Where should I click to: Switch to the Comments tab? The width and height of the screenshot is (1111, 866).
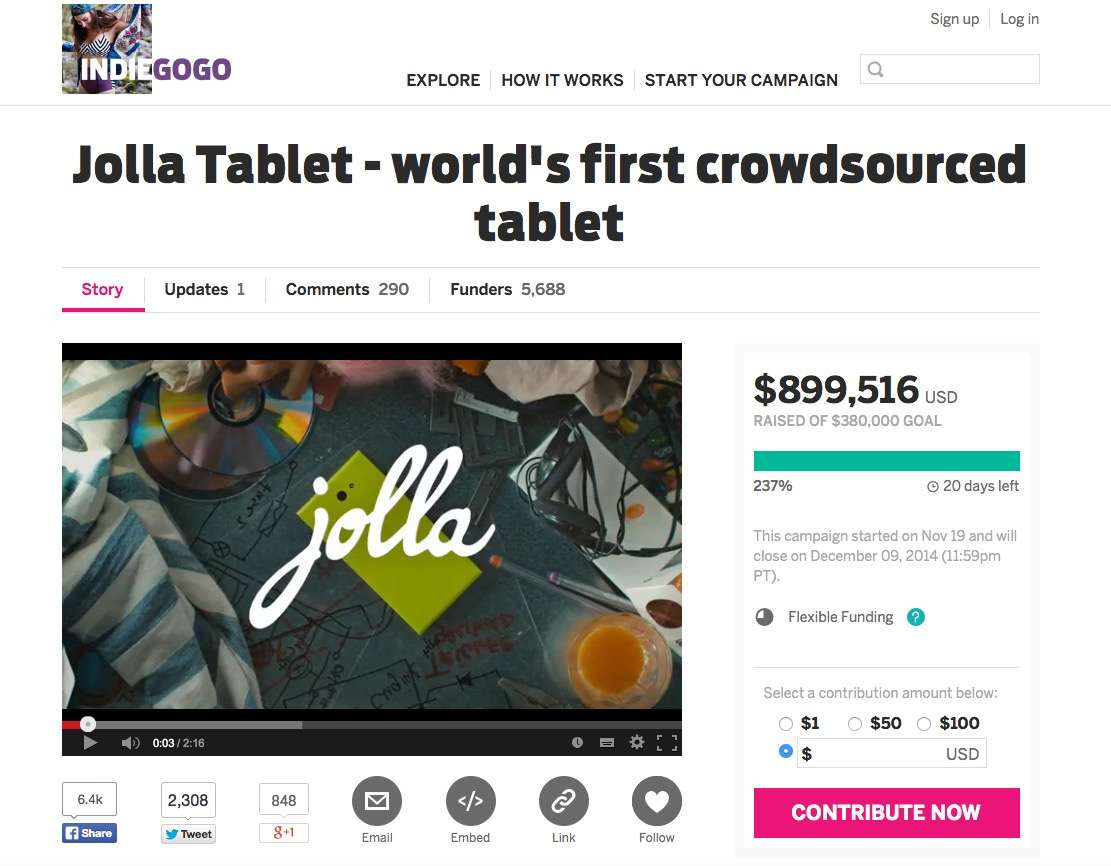coord(347,289)
